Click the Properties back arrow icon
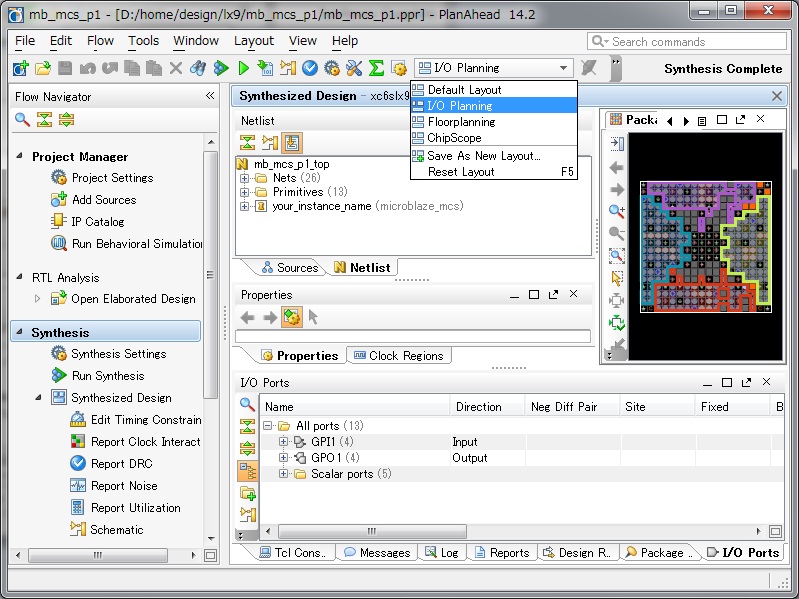This screenshot has width=799, height=599. click(x=247, y=318)
